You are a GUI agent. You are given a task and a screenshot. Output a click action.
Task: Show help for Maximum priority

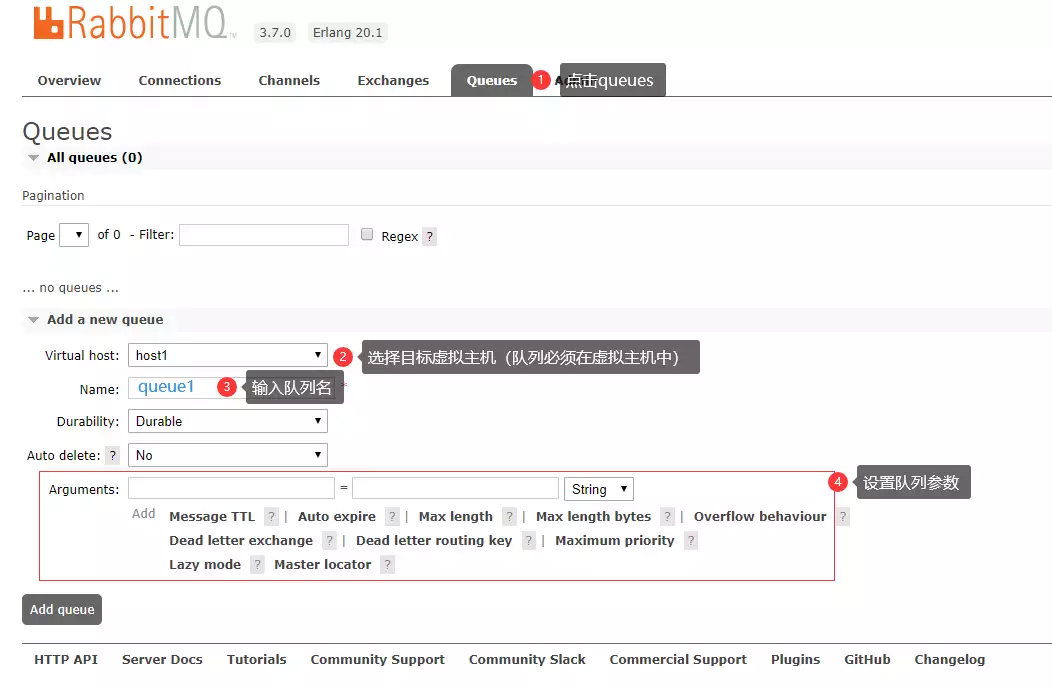point(691,541)
